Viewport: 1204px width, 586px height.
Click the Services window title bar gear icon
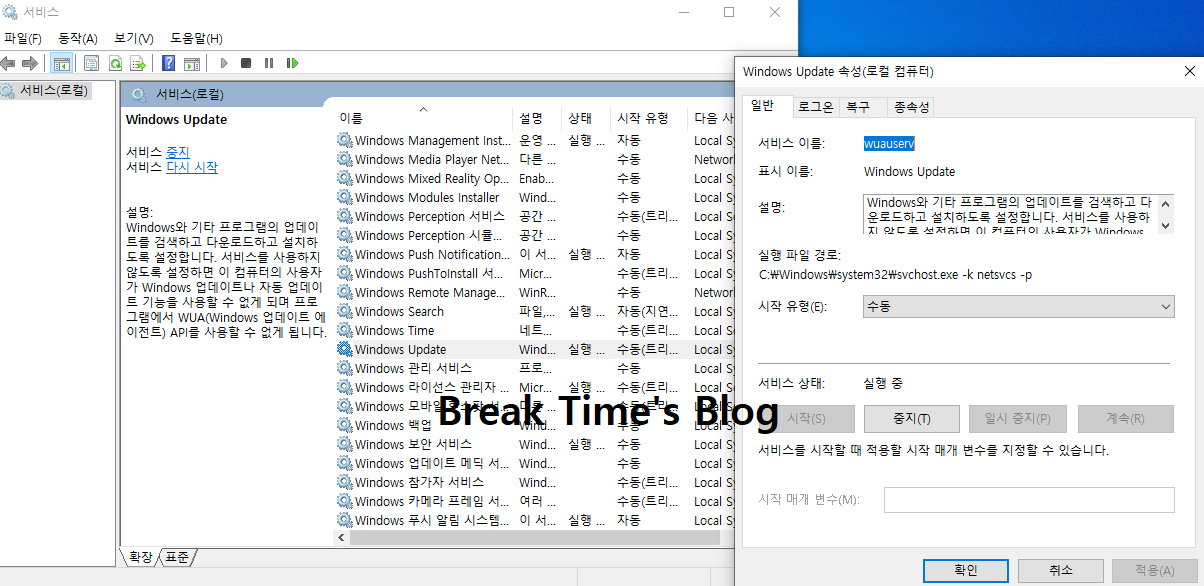[10, 12]
